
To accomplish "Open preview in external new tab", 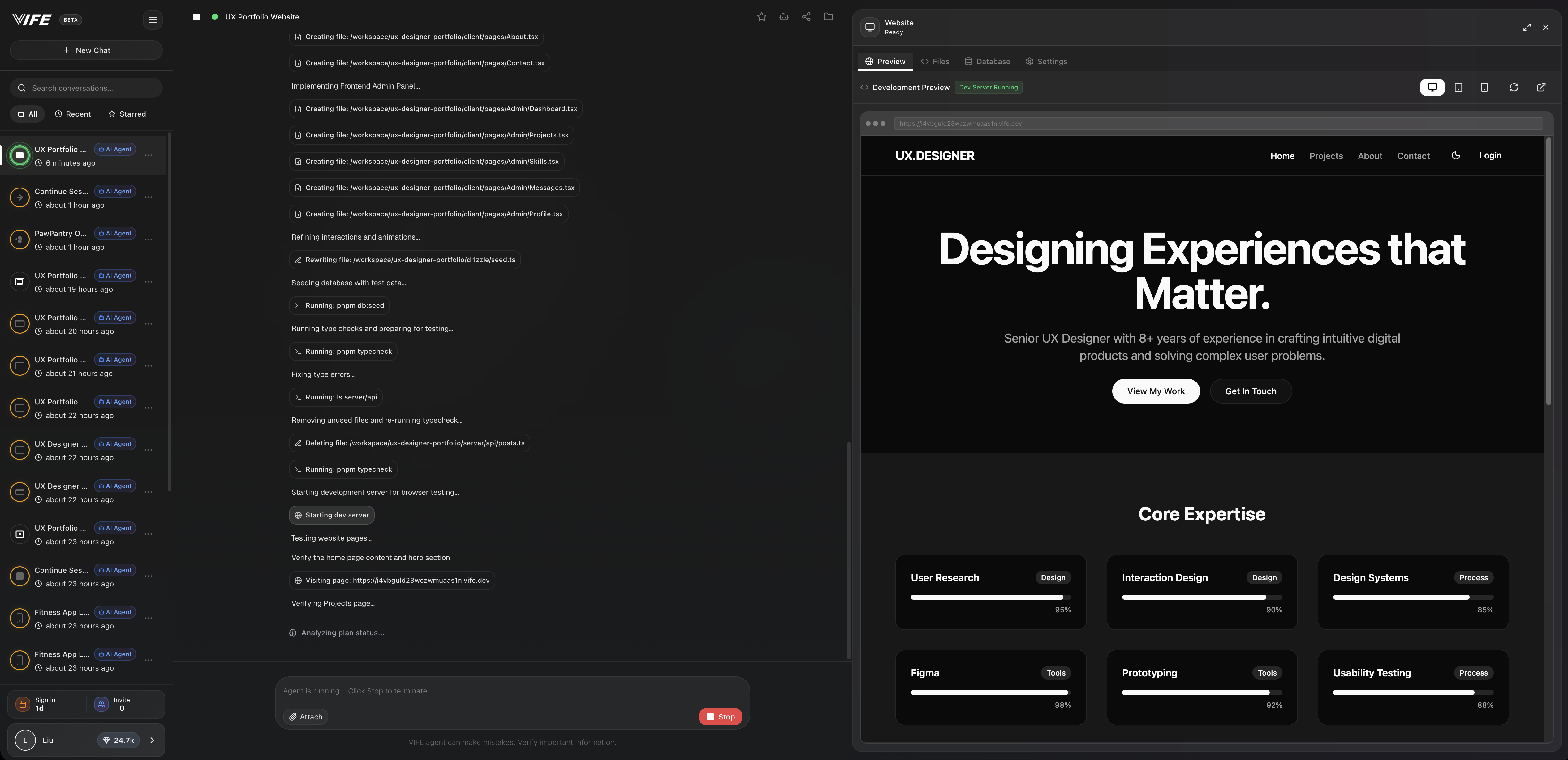I will pyautogui.click(x=1541, y=88).
